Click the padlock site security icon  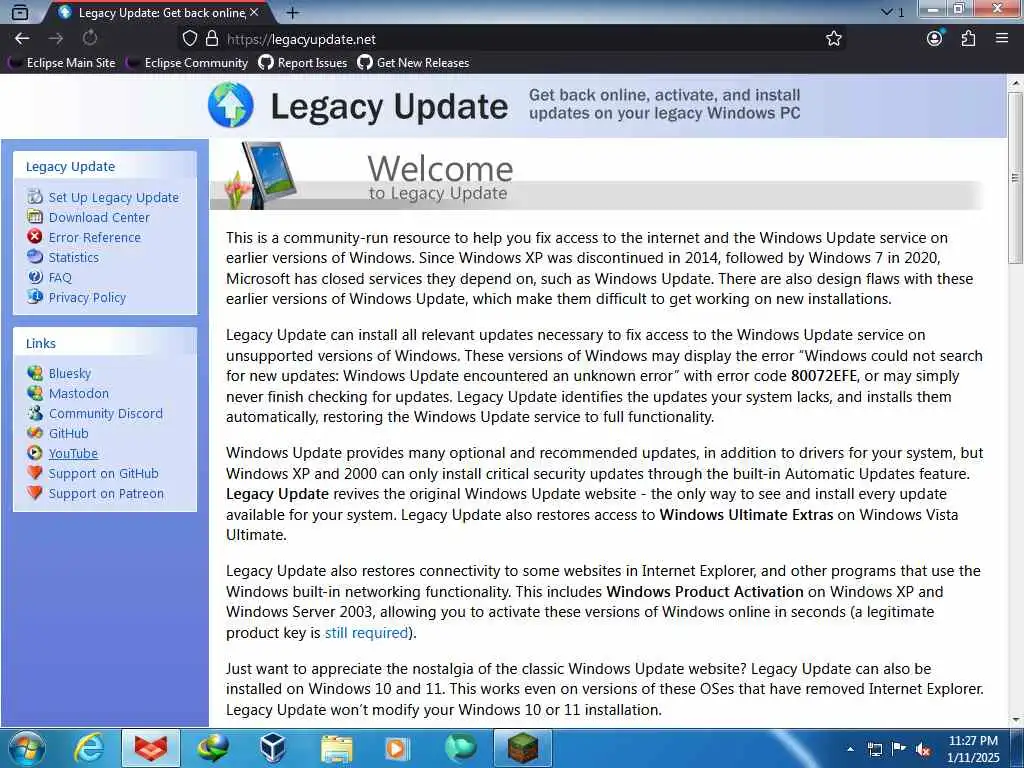pyautogui.click(x=212, y=39)
